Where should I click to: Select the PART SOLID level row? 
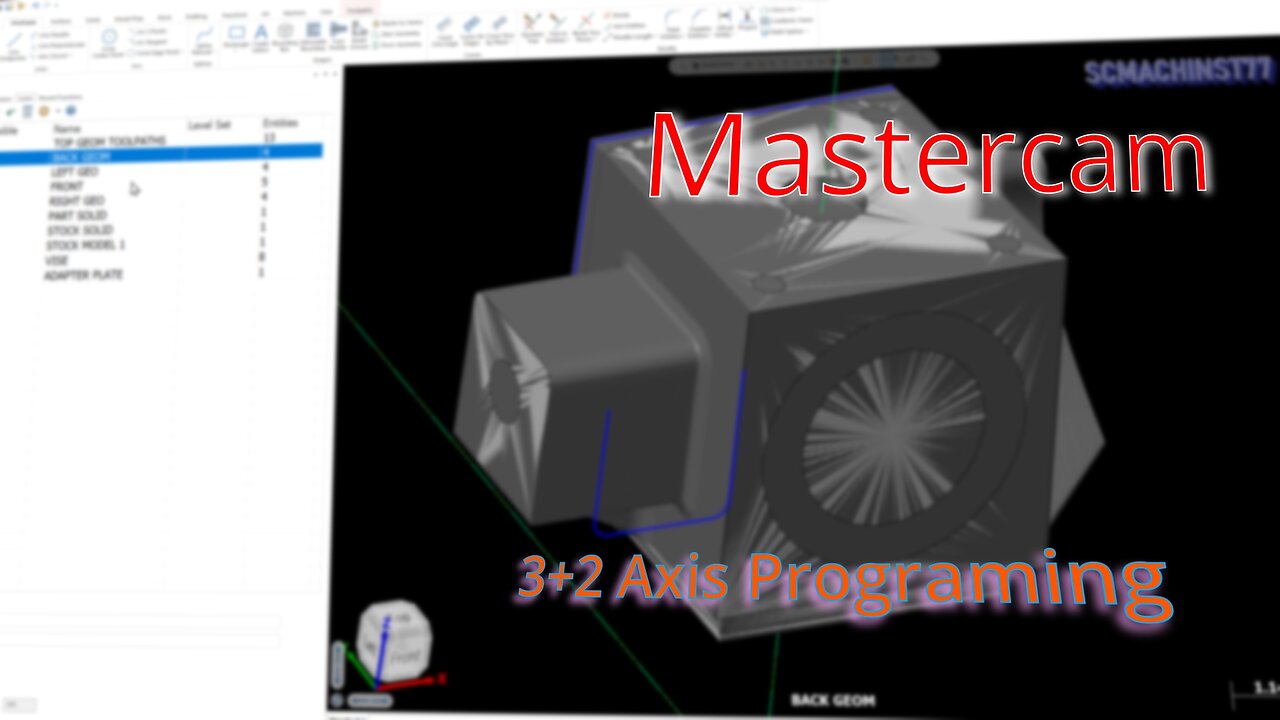160,215
